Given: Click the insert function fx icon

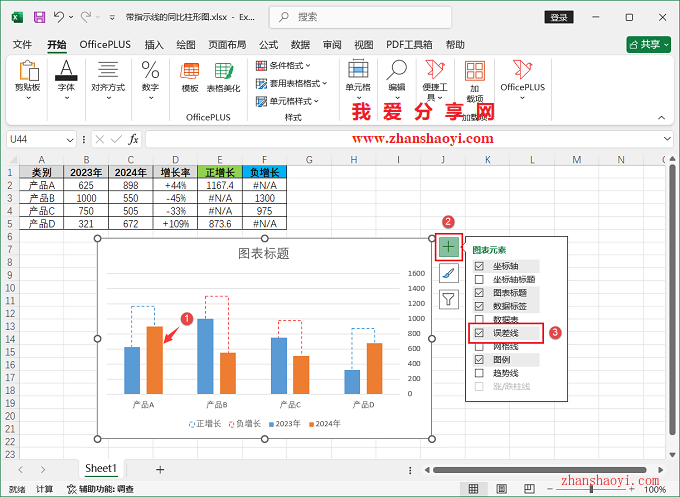Looking at the screenshot, I should pos(133,139).
